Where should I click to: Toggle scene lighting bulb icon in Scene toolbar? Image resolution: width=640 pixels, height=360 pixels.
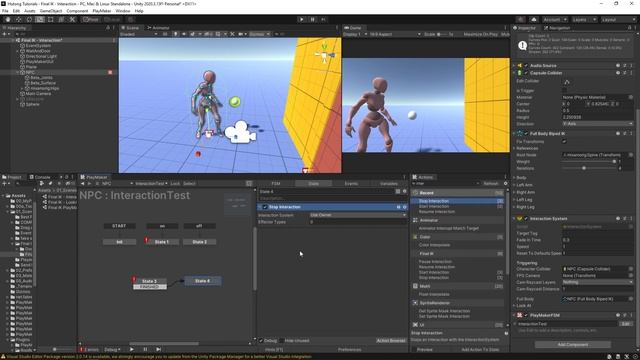point(176,34)
